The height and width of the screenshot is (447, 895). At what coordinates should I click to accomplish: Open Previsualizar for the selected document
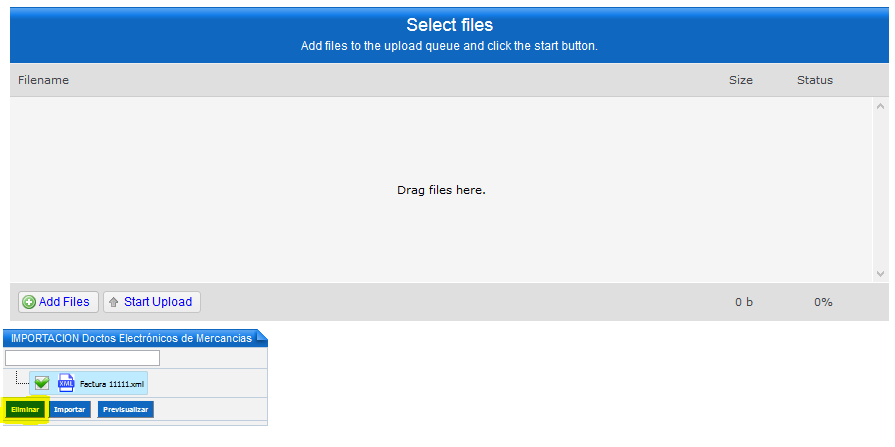click(126, 409)
